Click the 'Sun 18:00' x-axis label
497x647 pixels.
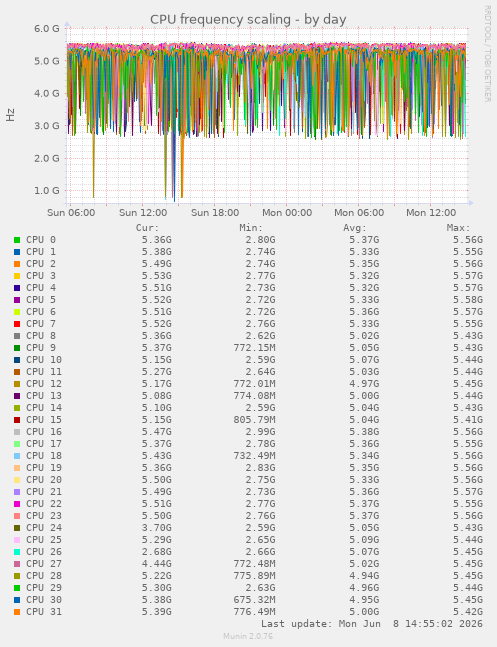click(x=215, y=213)
